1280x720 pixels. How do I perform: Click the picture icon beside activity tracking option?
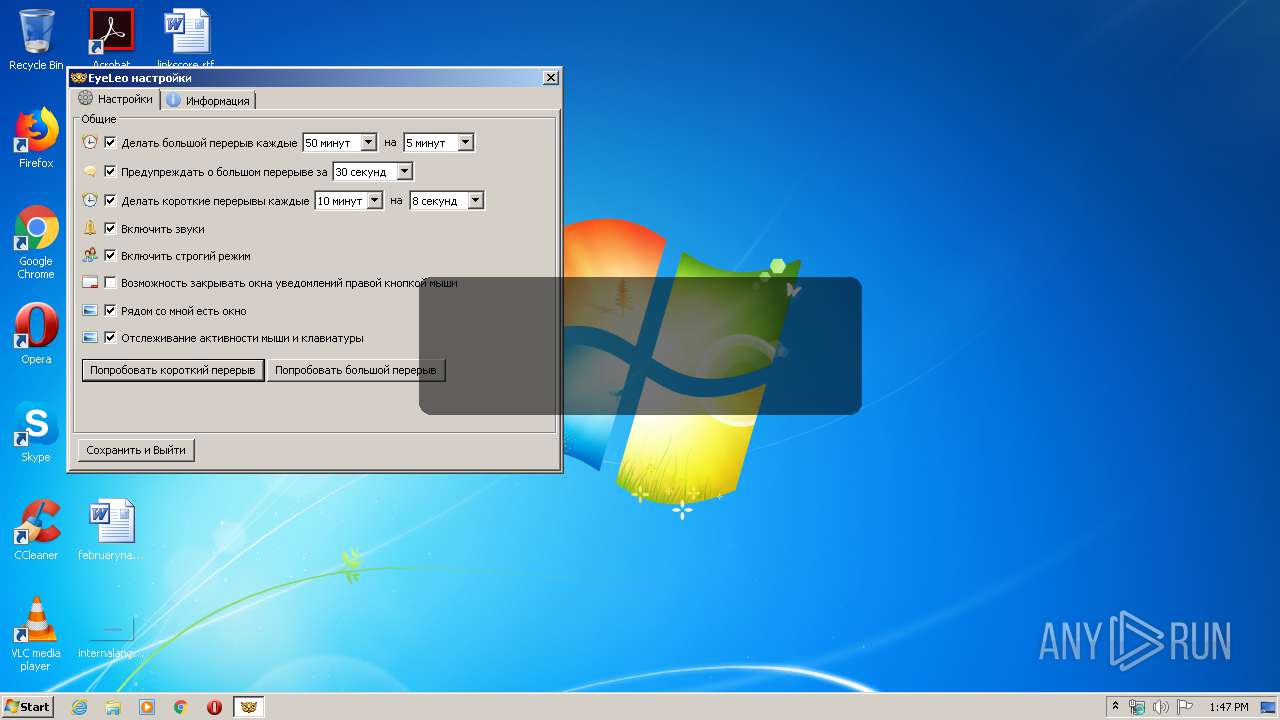(90, 338)
